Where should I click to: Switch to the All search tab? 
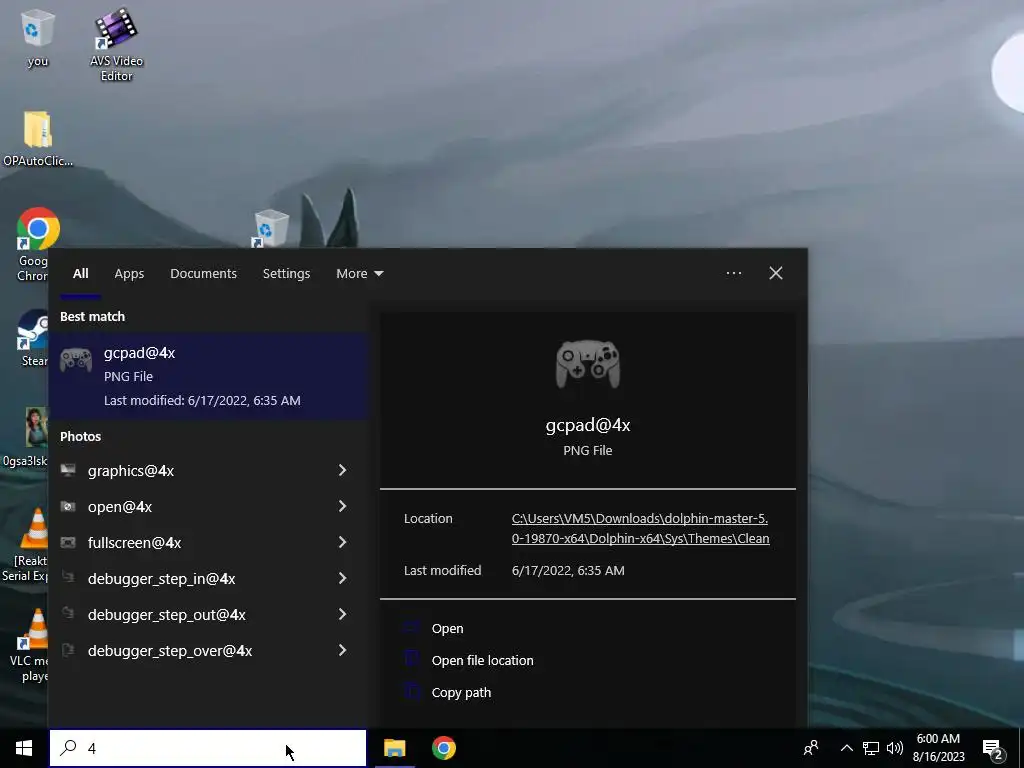(80, 274)
